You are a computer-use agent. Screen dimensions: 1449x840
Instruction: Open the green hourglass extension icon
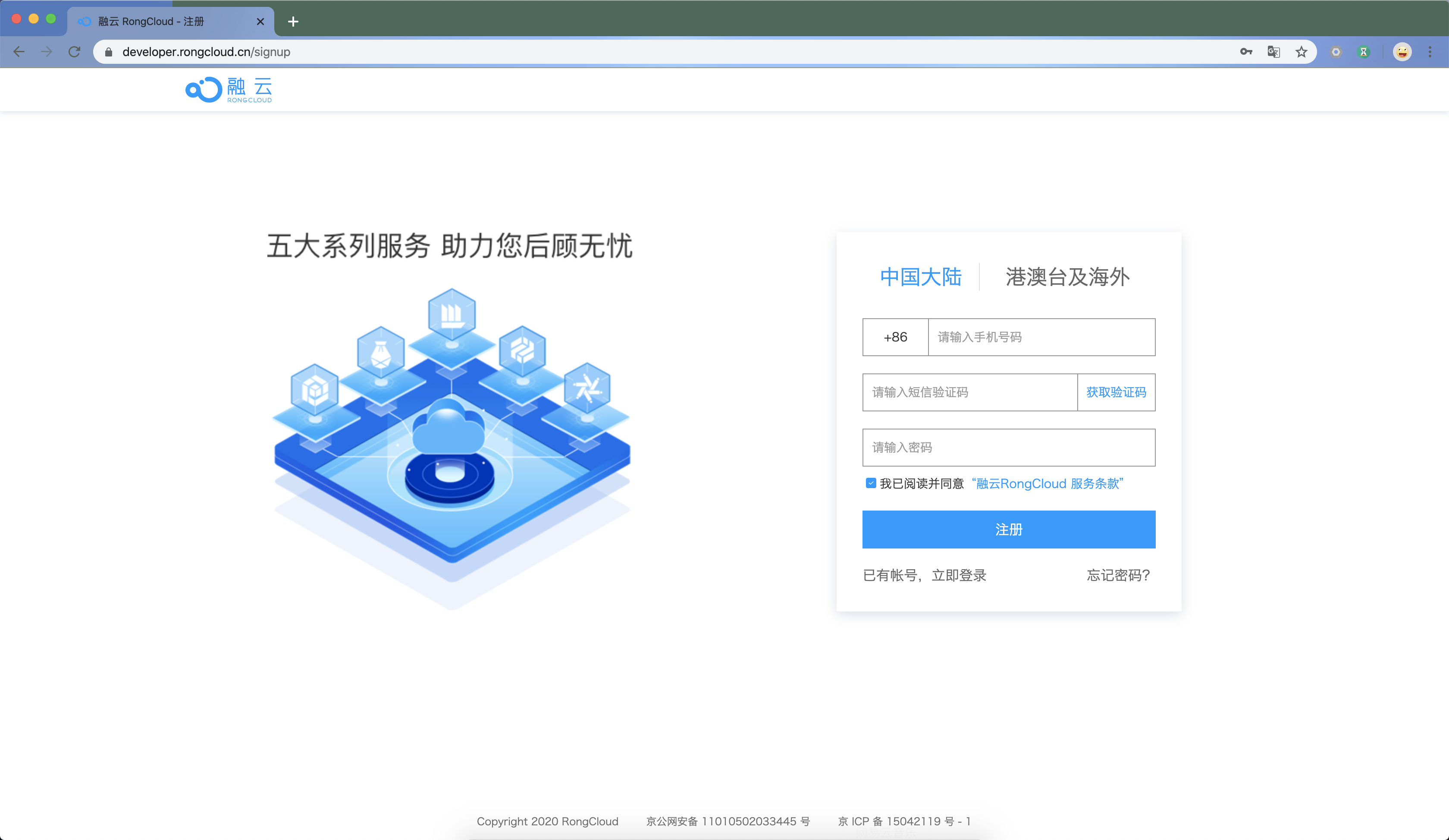tap(1363, 52)
